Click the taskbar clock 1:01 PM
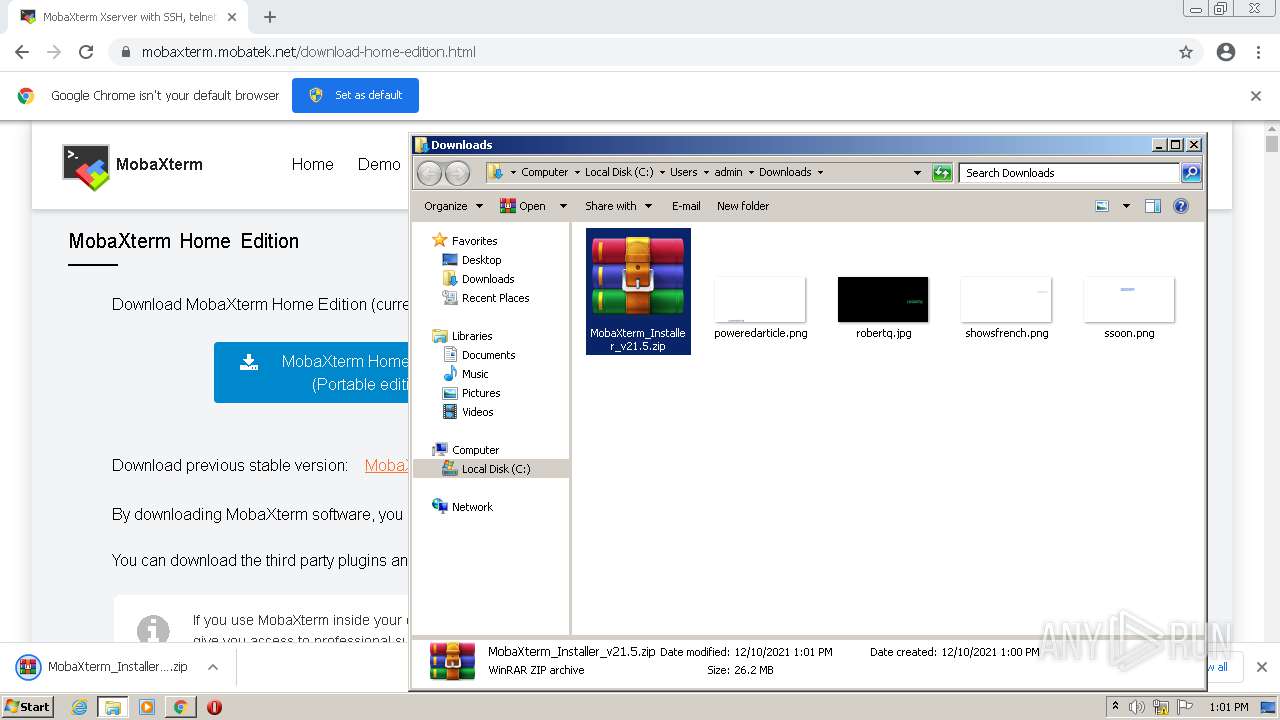Screen dimensions: 1280x720 [x=1228, y=707]
